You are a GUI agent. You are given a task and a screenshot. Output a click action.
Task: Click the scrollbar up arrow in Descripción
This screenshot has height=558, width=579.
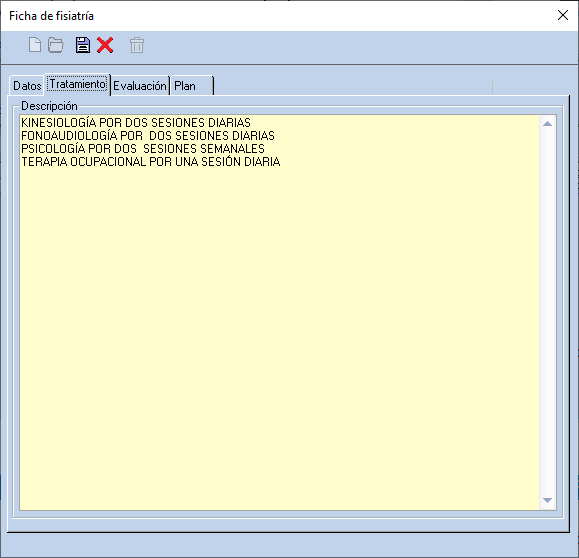(548, 124)
